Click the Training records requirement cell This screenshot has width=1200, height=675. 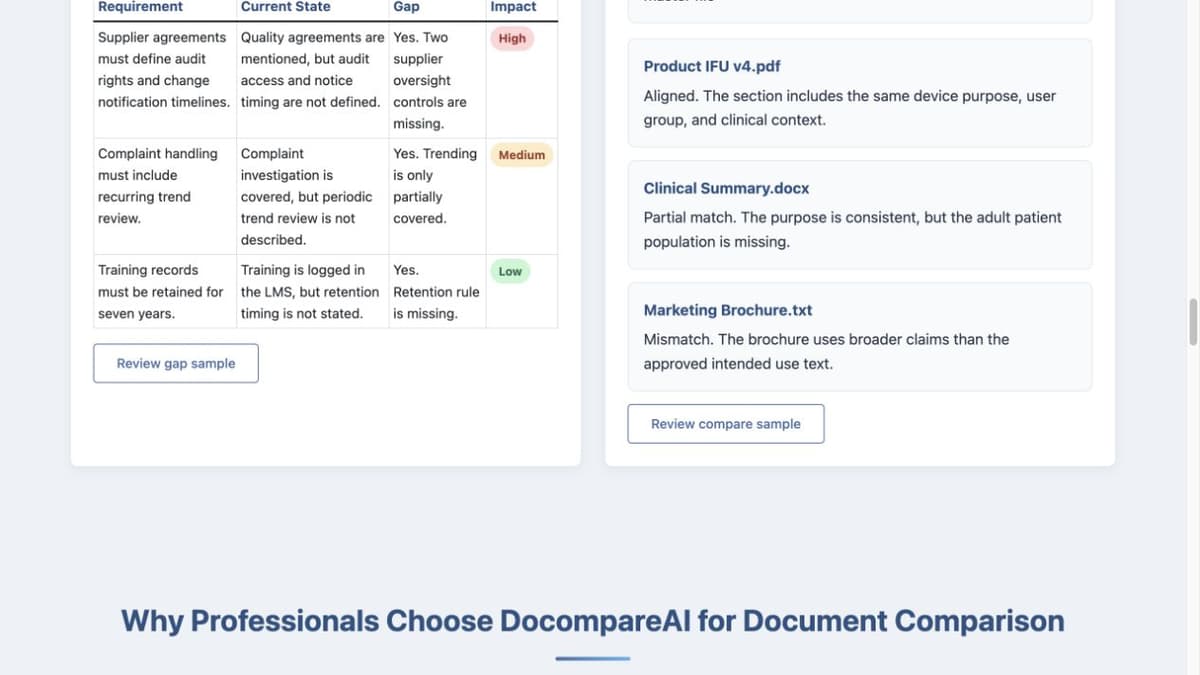point(165,291)
